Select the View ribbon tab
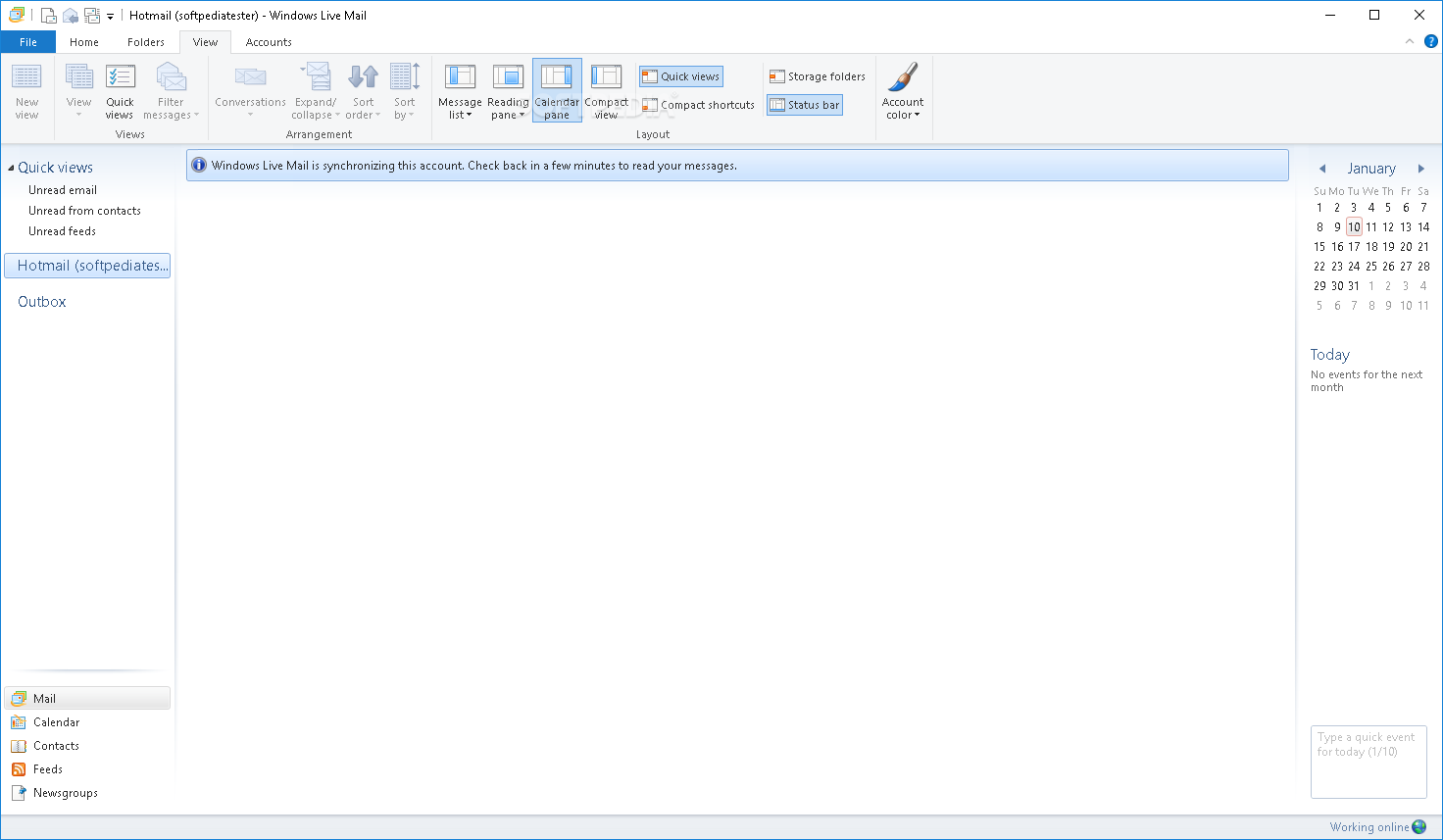This screenshot has height=840, width=1443. tap(206, 42)
